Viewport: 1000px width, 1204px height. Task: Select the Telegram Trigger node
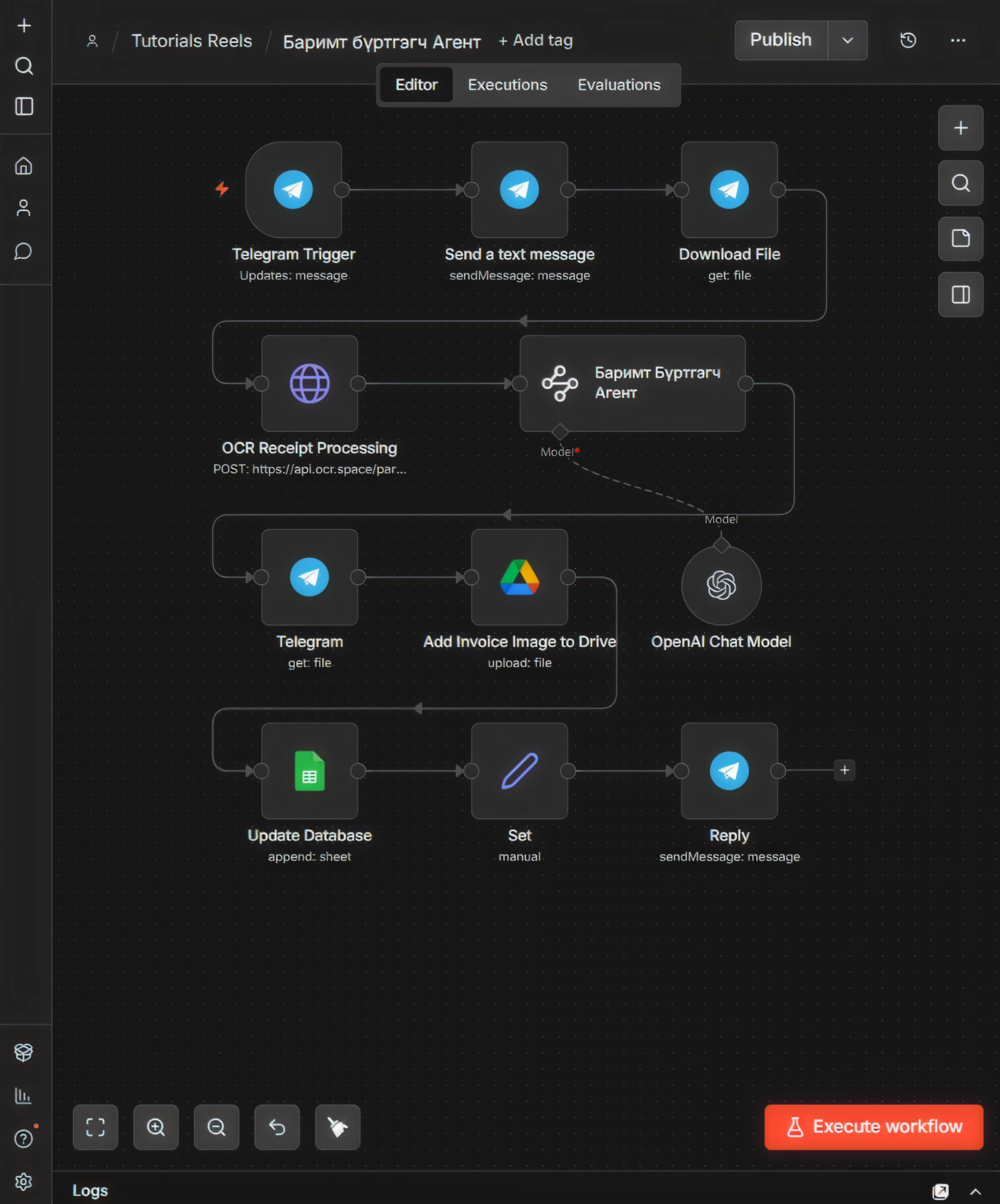tap(293, 189)
